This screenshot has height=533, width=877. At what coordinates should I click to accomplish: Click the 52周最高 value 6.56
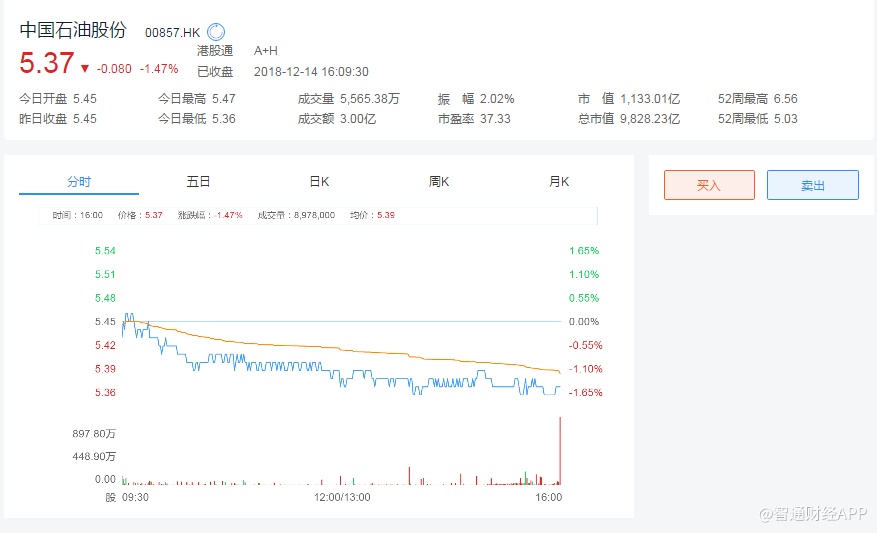click(x=785, y=99)
